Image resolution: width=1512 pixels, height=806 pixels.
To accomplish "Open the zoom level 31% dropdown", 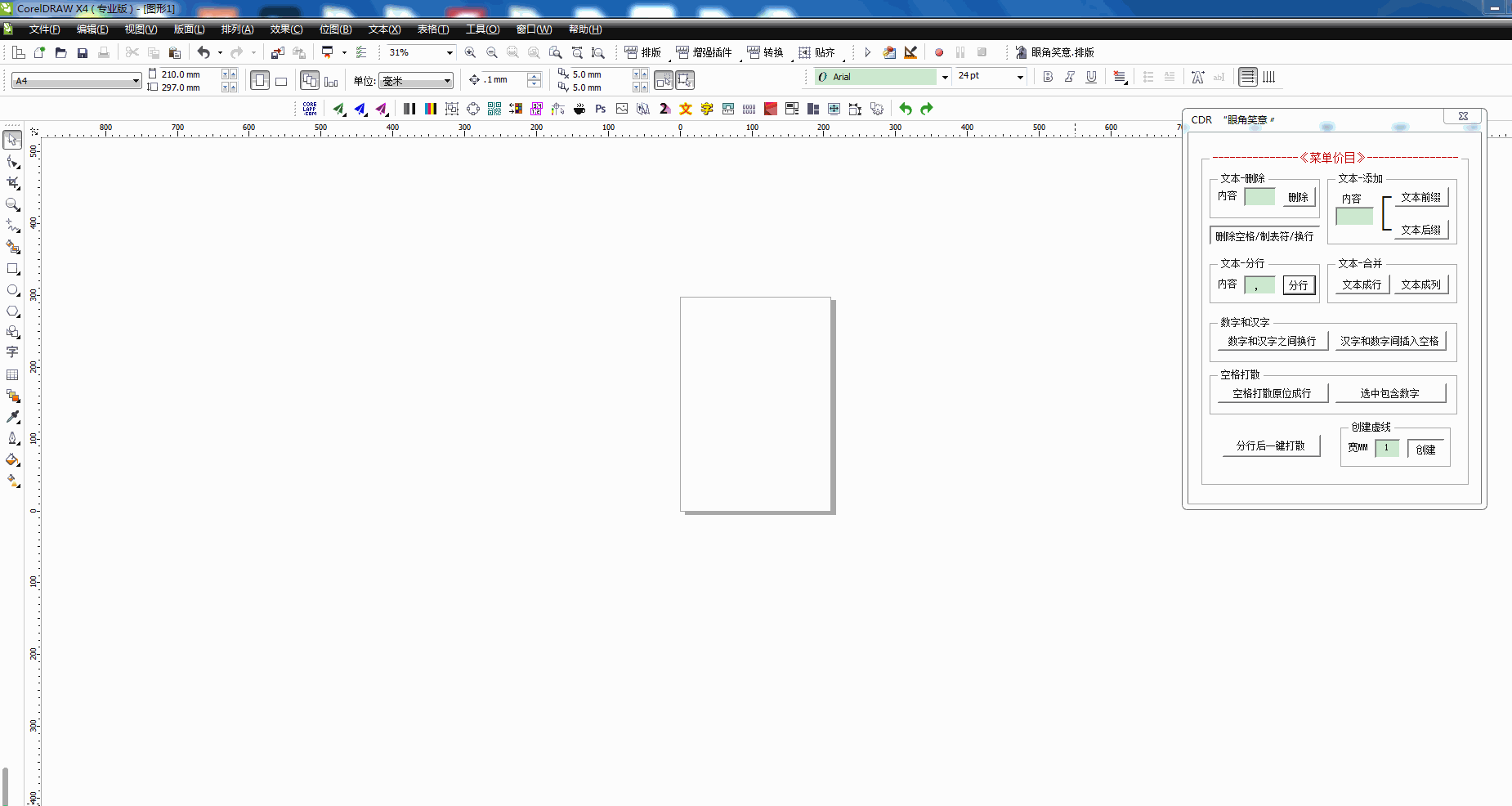I will point(449,52).
